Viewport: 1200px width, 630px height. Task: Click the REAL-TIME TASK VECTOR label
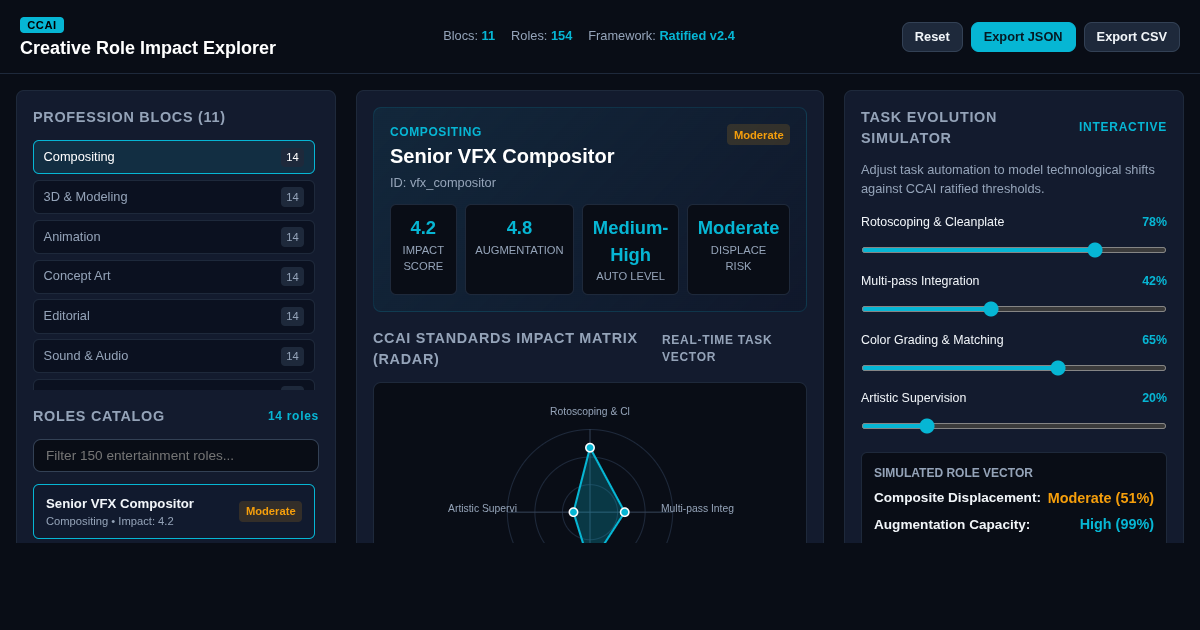[717, 348]
